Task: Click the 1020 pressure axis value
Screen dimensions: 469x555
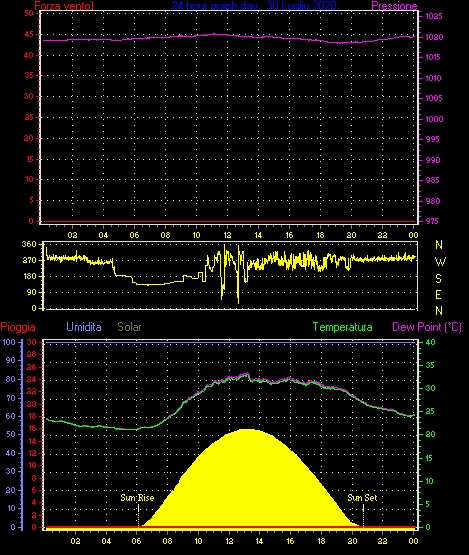Action: point(434,37)
